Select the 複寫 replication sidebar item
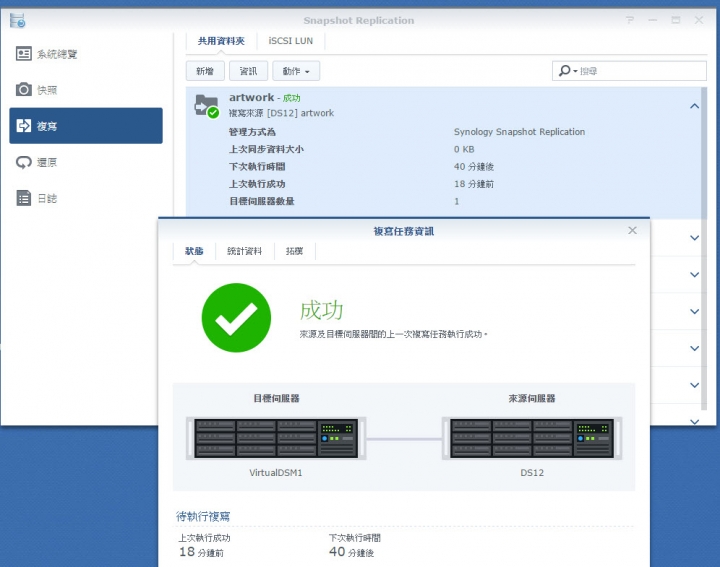Screen dimensions: 720x567 (86, 126)
